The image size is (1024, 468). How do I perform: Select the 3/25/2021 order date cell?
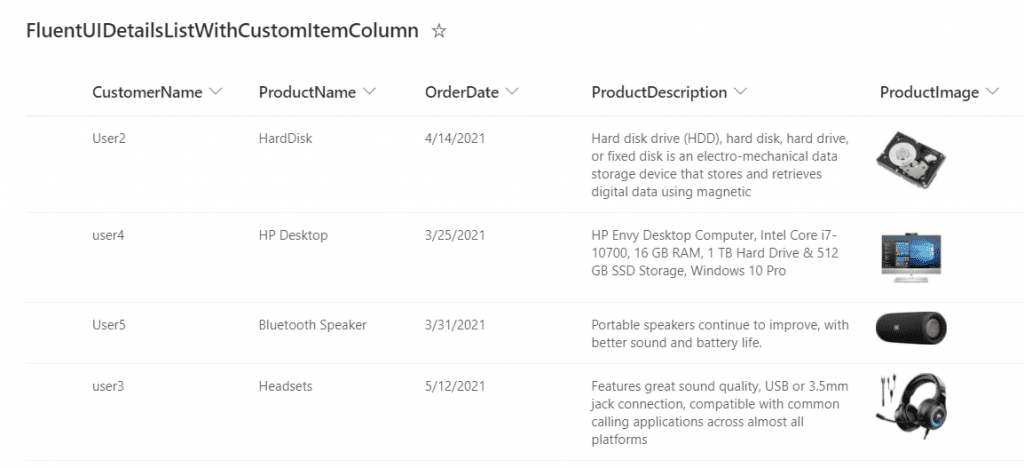(x=455, y=235)
